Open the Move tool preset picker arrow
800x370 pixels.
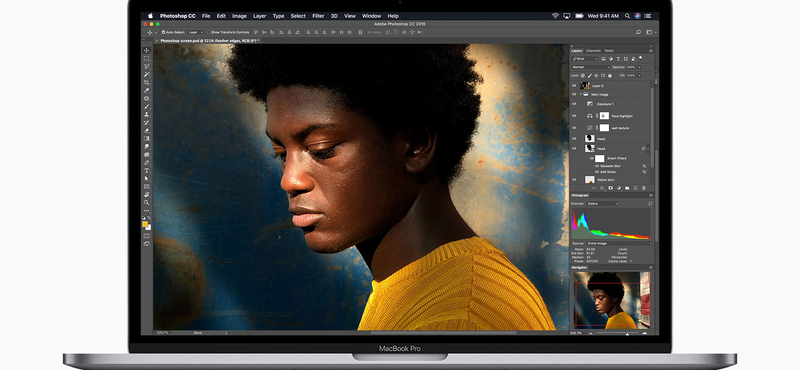pyautogui.click(x=156, y=32)
